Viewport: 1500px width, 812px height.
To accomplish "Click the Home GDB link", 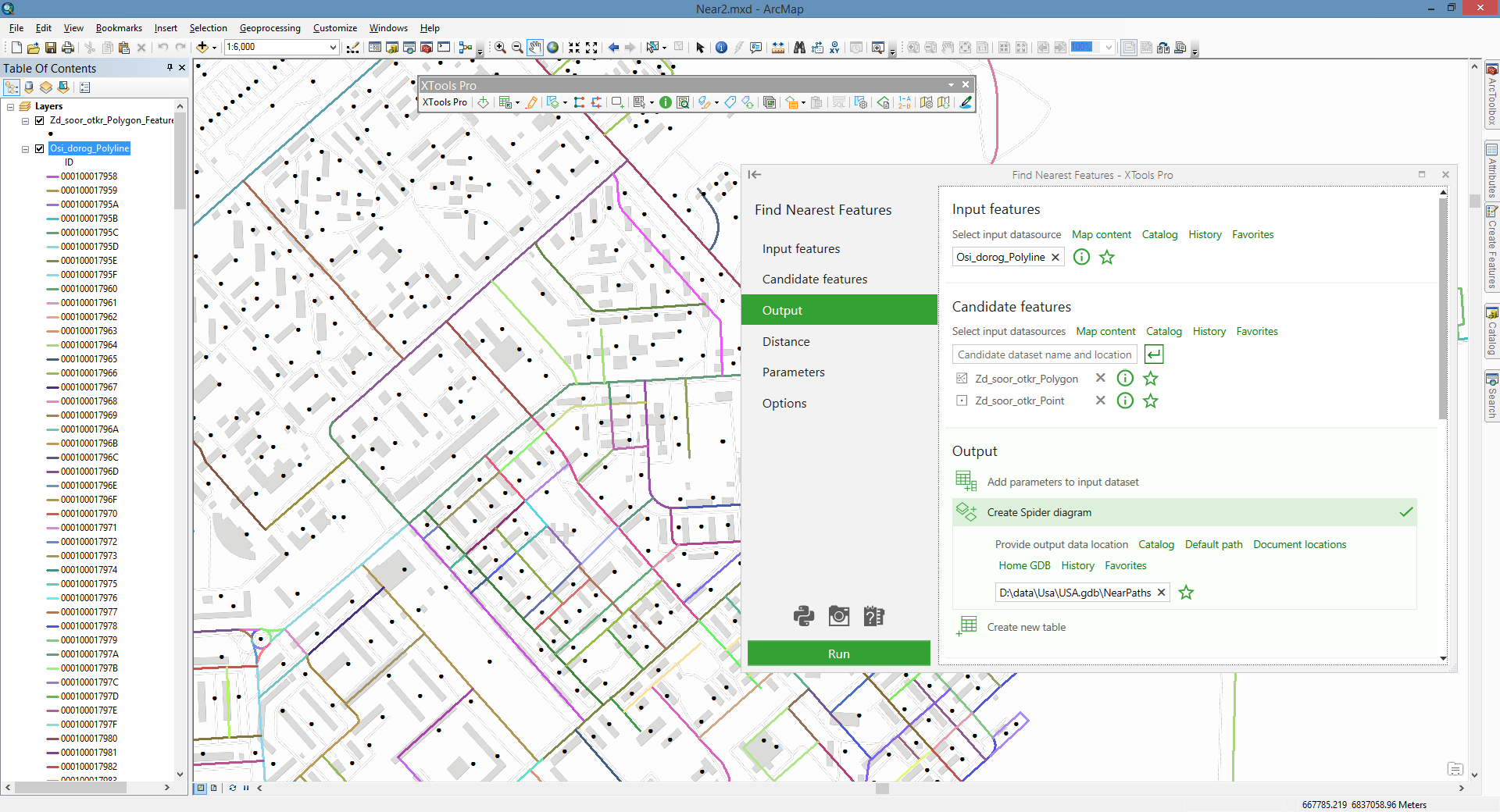I will (x=1024, y=565).
